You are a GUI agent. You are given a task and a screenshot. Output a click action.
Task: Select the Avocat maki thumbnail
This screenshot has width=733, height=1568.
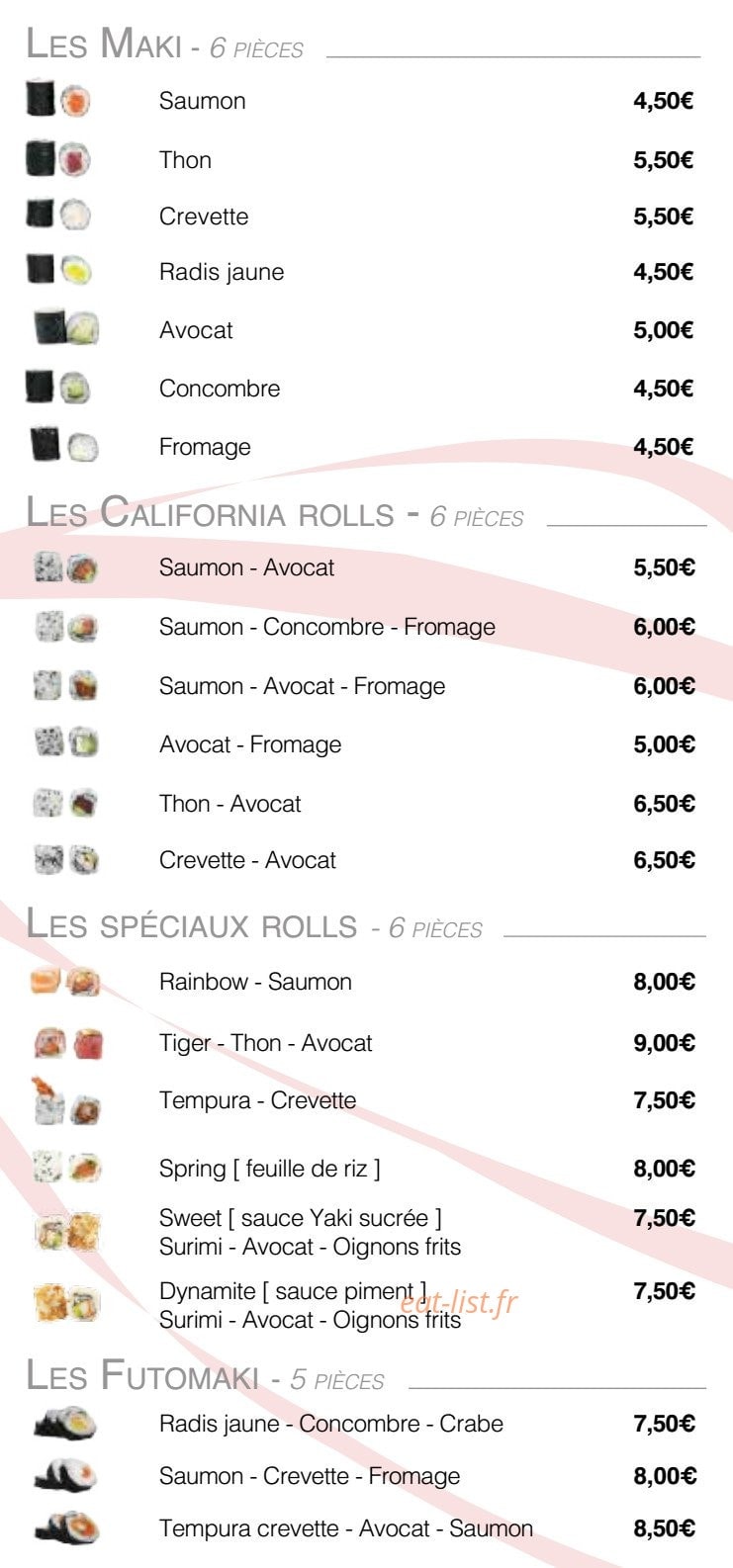click(x=66, y=327)
